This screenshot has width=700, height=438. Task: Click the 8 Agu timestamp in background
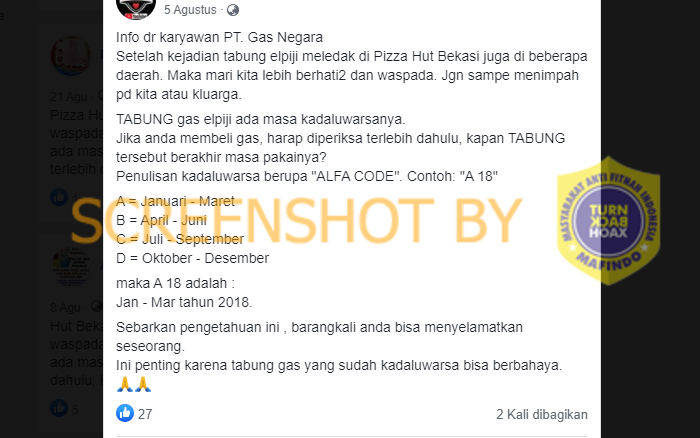click(65, 308)
